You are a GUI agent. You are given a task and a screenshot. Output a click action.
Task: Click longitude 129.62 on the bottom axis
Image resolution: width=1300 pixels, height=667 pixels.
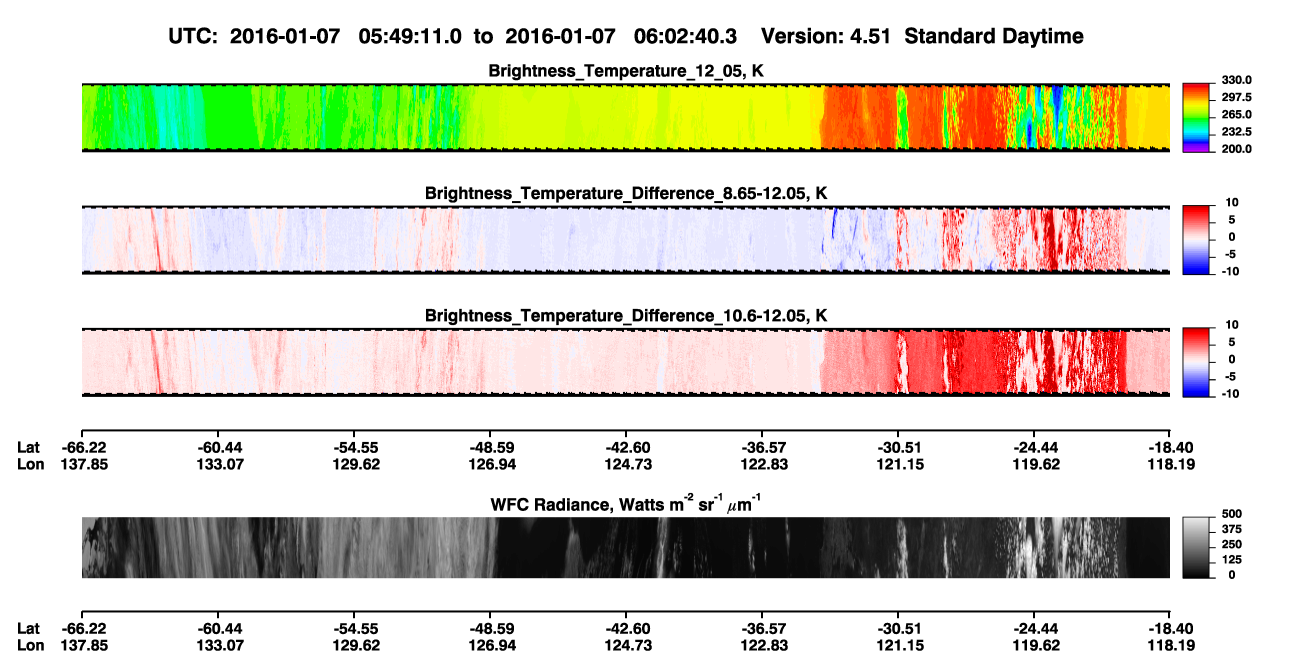click(x=355, y=645)
